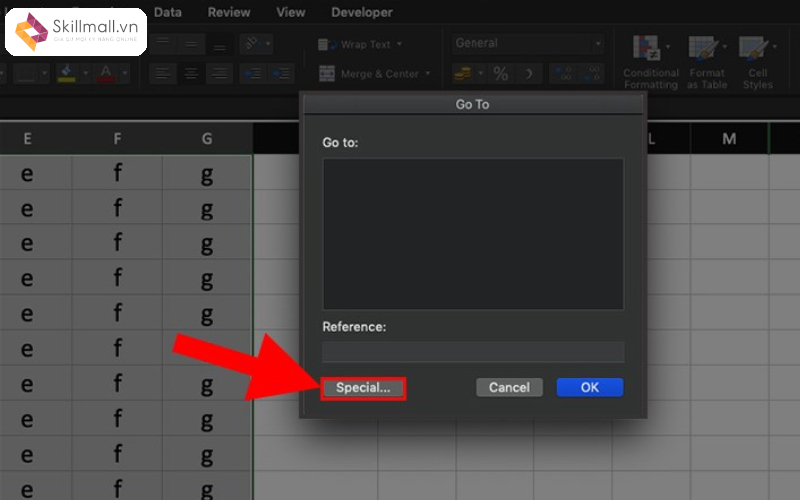Image resolution: width=800 pixels, height=500 pixels.
Task: Expand the Format as Table dropdown arrow
Action: (x=724, y=47)
